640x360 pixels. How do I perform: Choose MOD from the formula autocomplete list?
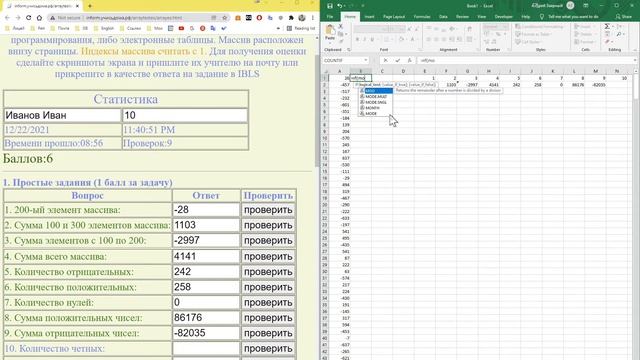pos(376,91)
